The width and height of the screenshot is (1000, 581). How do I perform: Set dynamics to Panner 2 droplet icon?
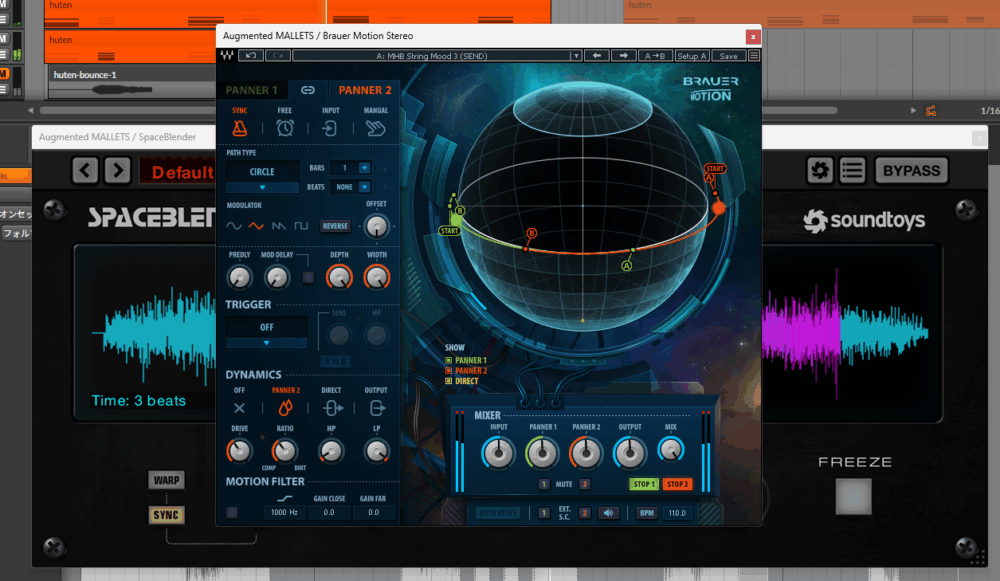(285, 408)
